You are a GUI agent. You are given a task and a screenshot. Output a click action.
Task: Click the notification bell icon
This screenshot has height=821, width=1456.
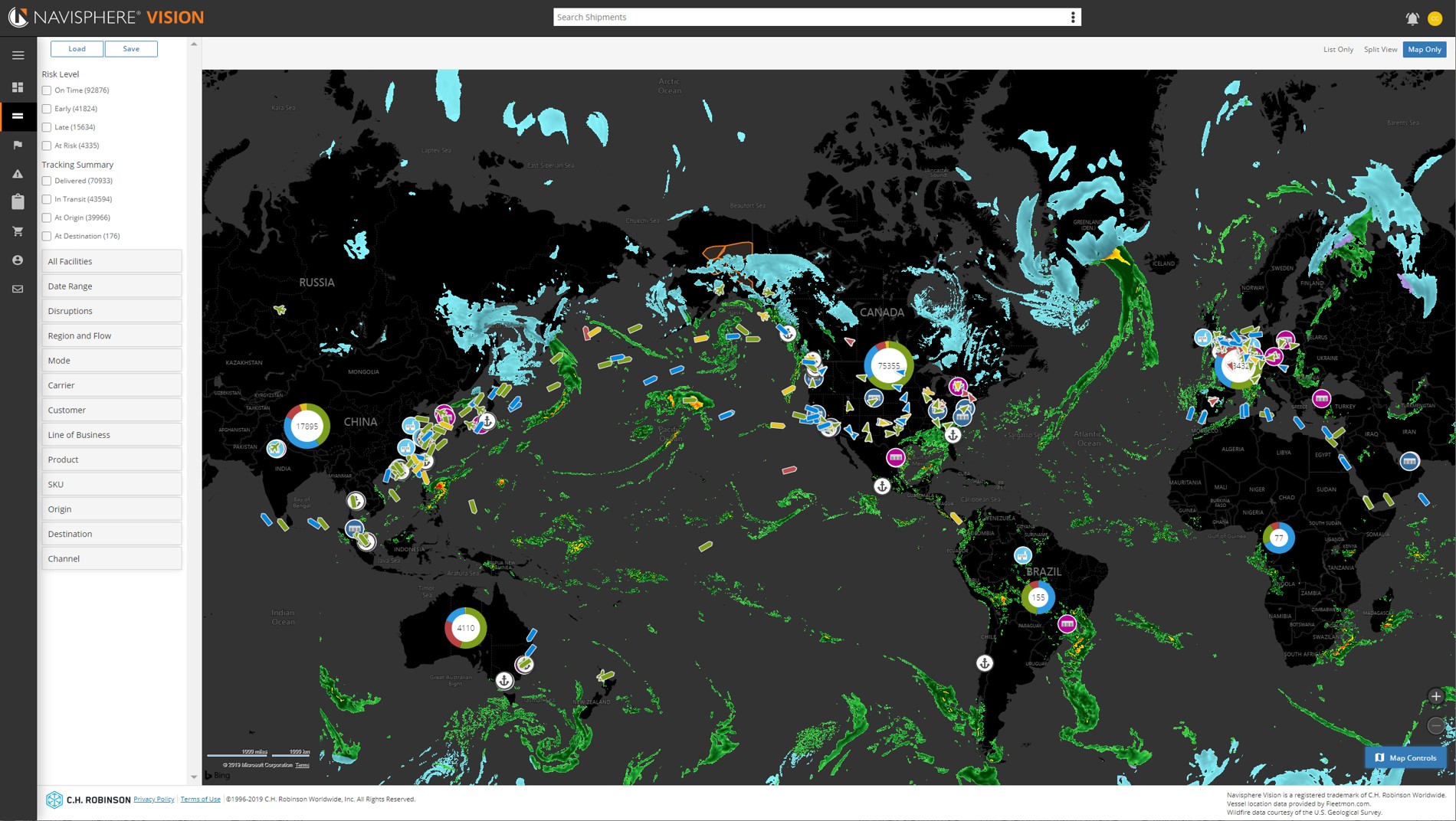click(x=1412, y=18)
